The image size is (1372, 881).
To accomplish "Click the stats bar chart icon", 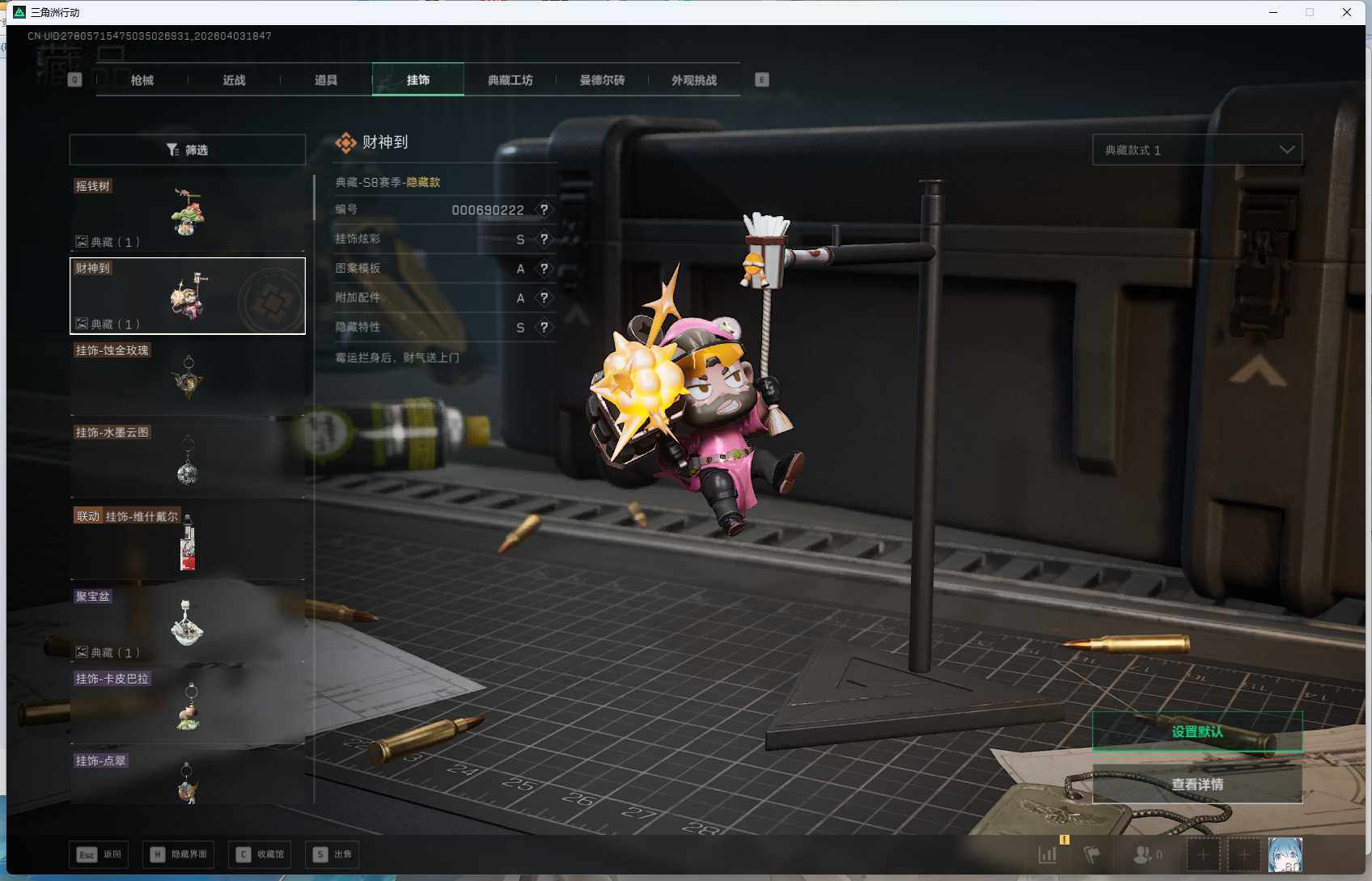I will pos(1048,854).
